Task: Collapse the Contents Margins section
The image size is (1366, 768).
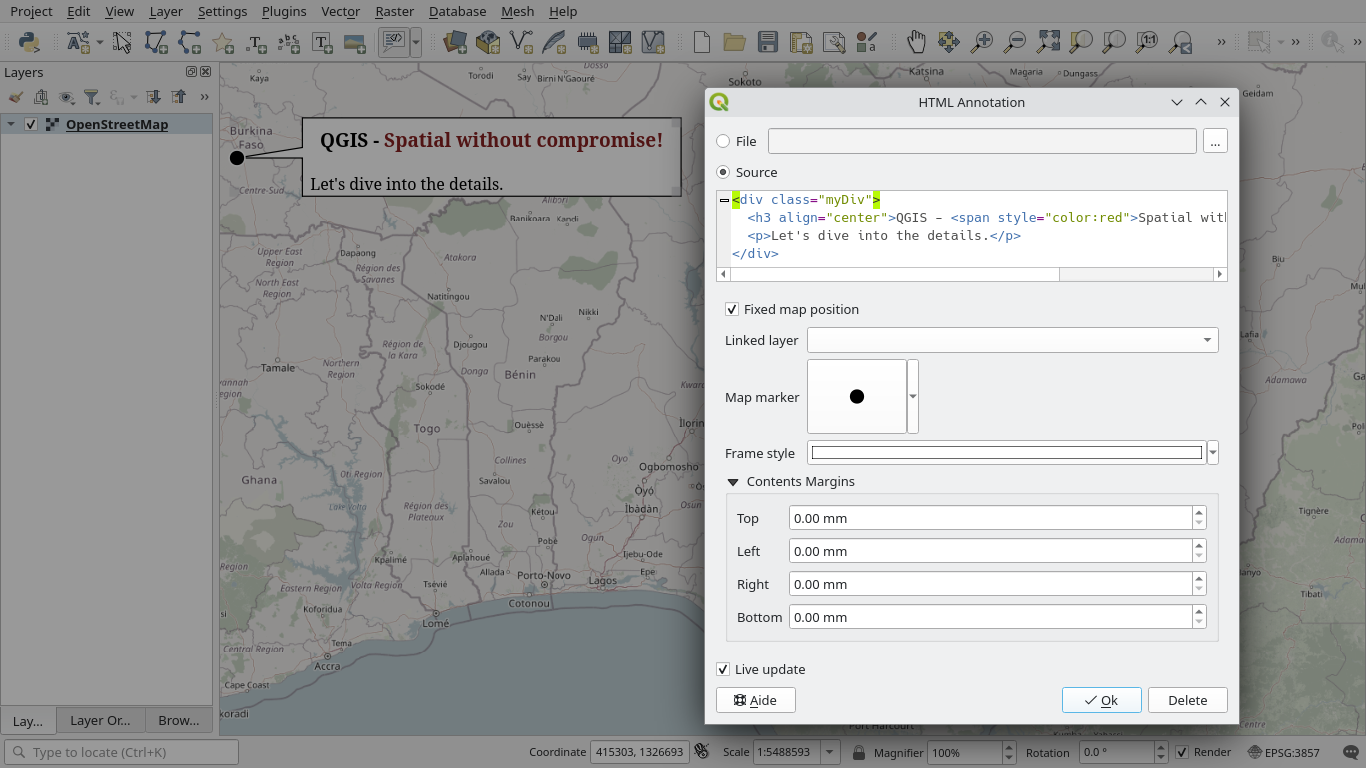Action: [x=734, y=482]
